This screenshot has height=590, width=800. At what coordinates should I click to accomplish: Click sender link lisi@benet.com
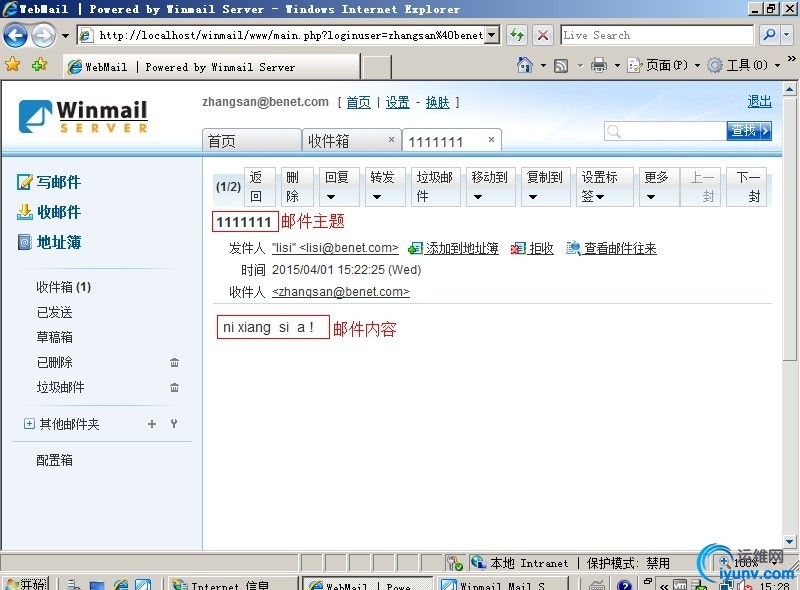coord(335,248)
